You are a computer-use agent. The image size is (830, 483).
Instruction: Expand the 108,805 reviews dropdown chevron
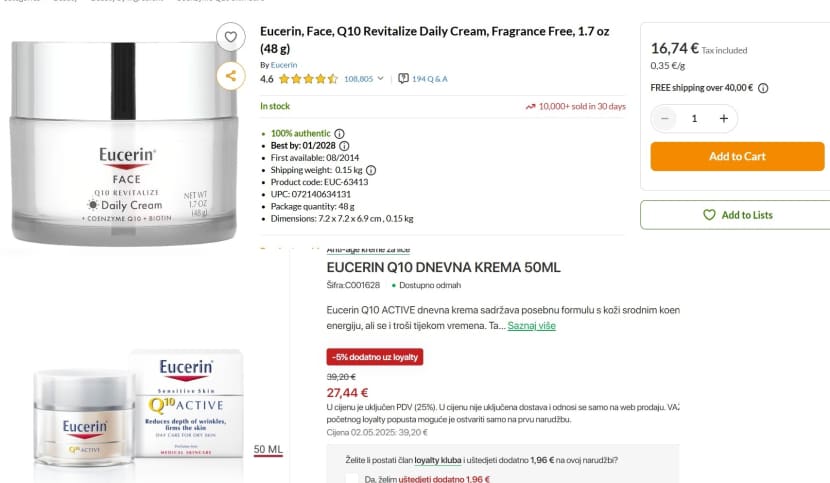point(380,78)
